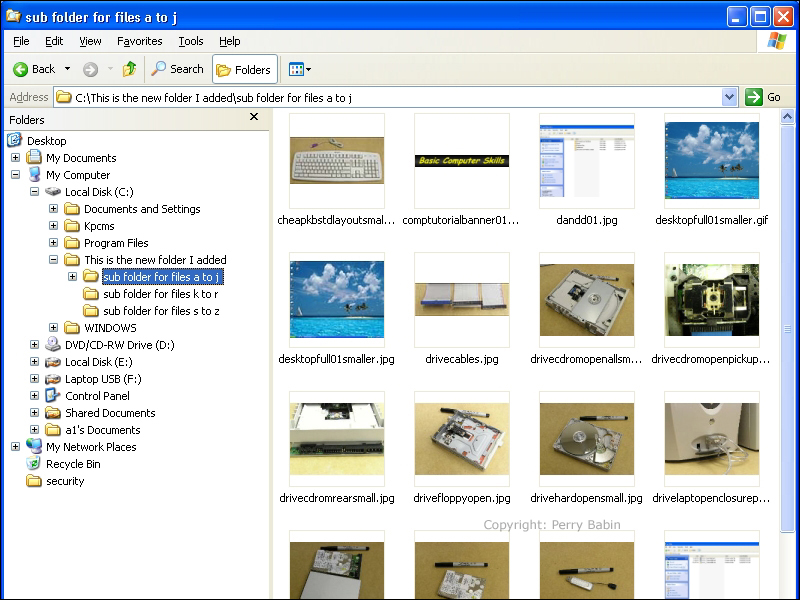The width and height of the screenshot is (800, 600).
Task: Select the My Network Places icon
Action: coord(34,446)
